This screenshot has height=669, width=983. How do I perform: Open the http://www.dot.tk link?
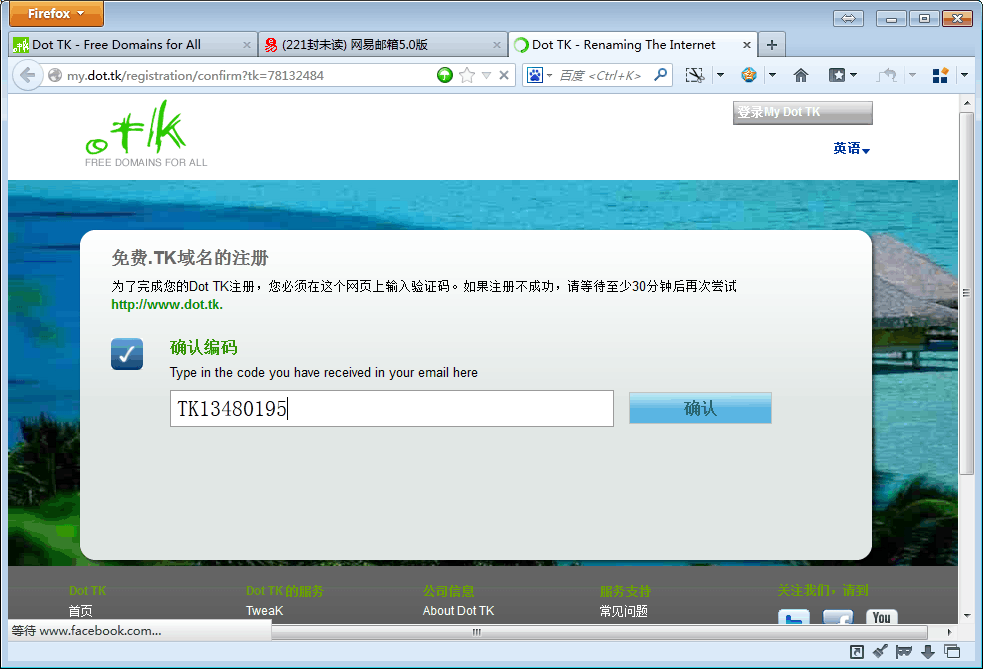[x=166, y=305]
